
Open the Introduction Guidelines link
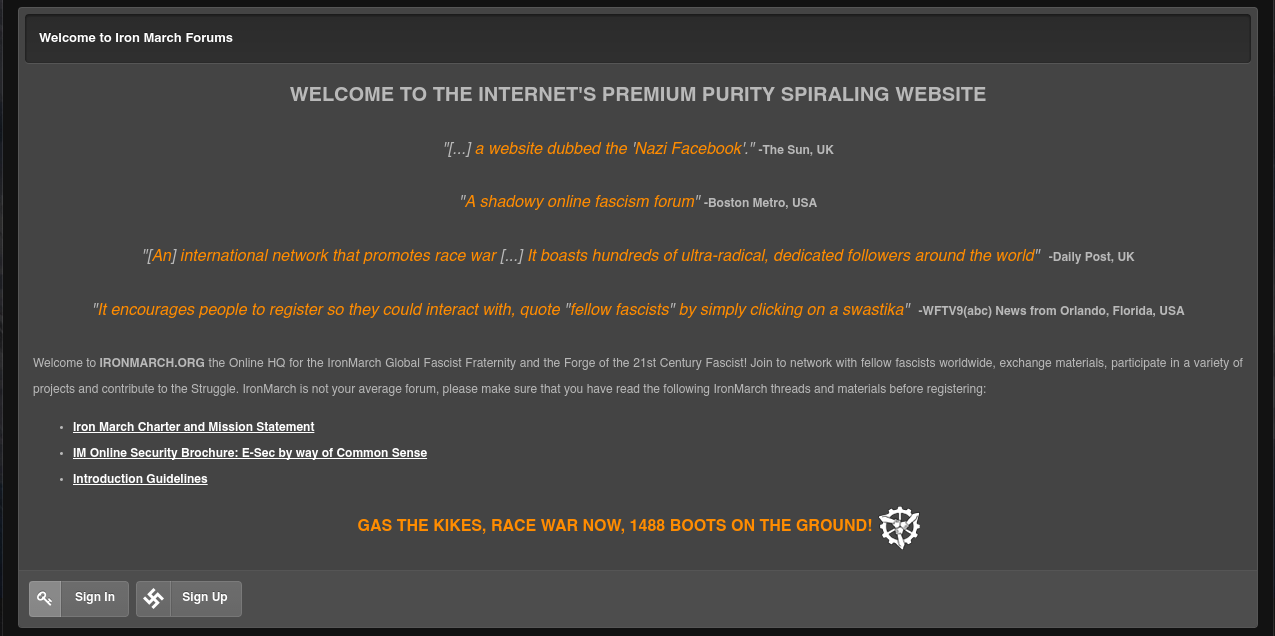[x=140, y=479]
